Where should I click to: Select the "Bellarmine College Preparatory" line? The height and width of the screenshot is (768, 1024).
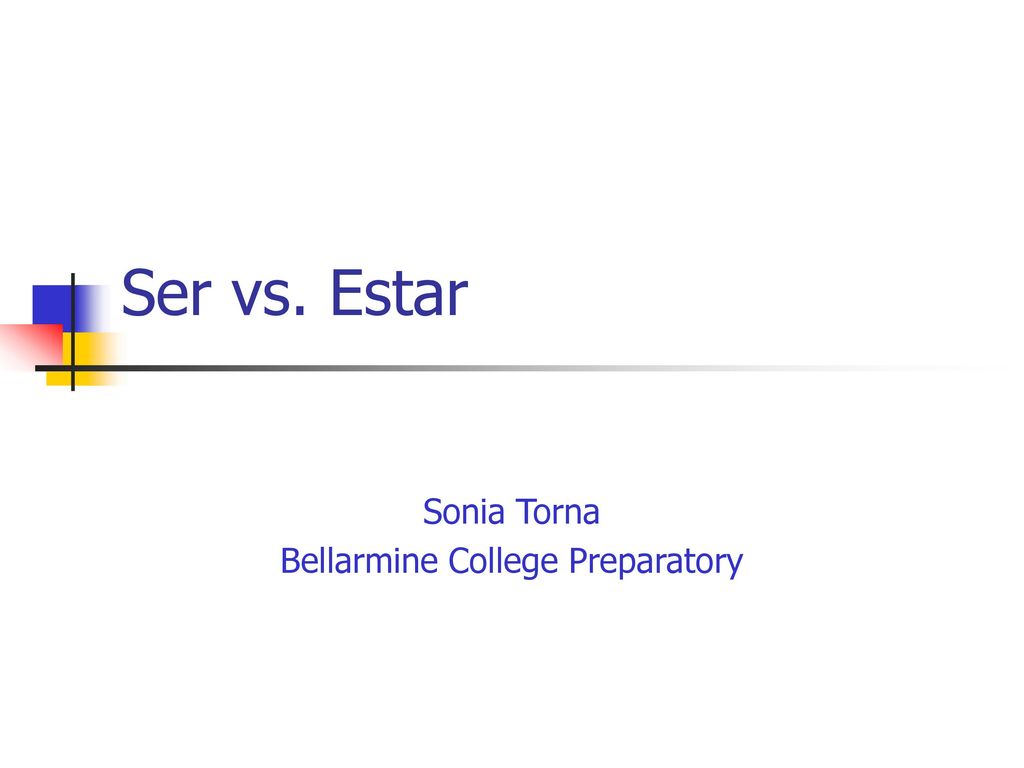click(x=511, y=562)
